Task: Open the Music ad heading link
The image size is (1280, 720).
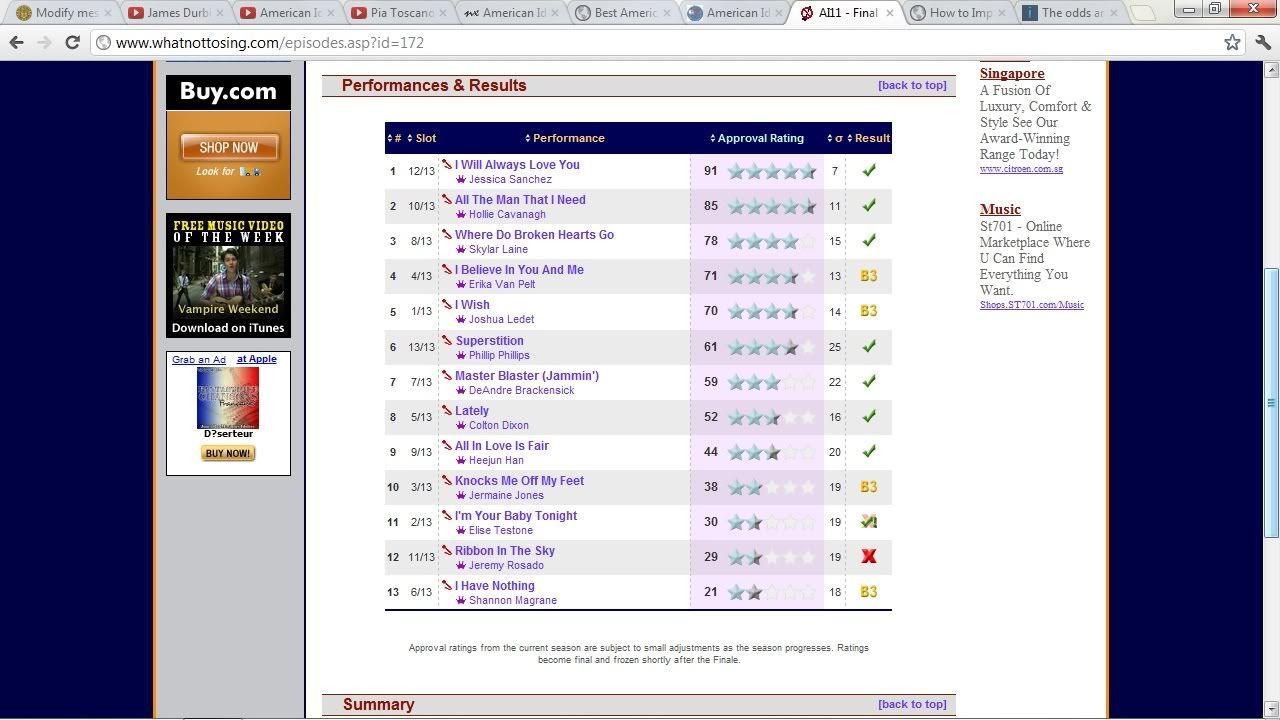Action: (x=1000, y=210)
